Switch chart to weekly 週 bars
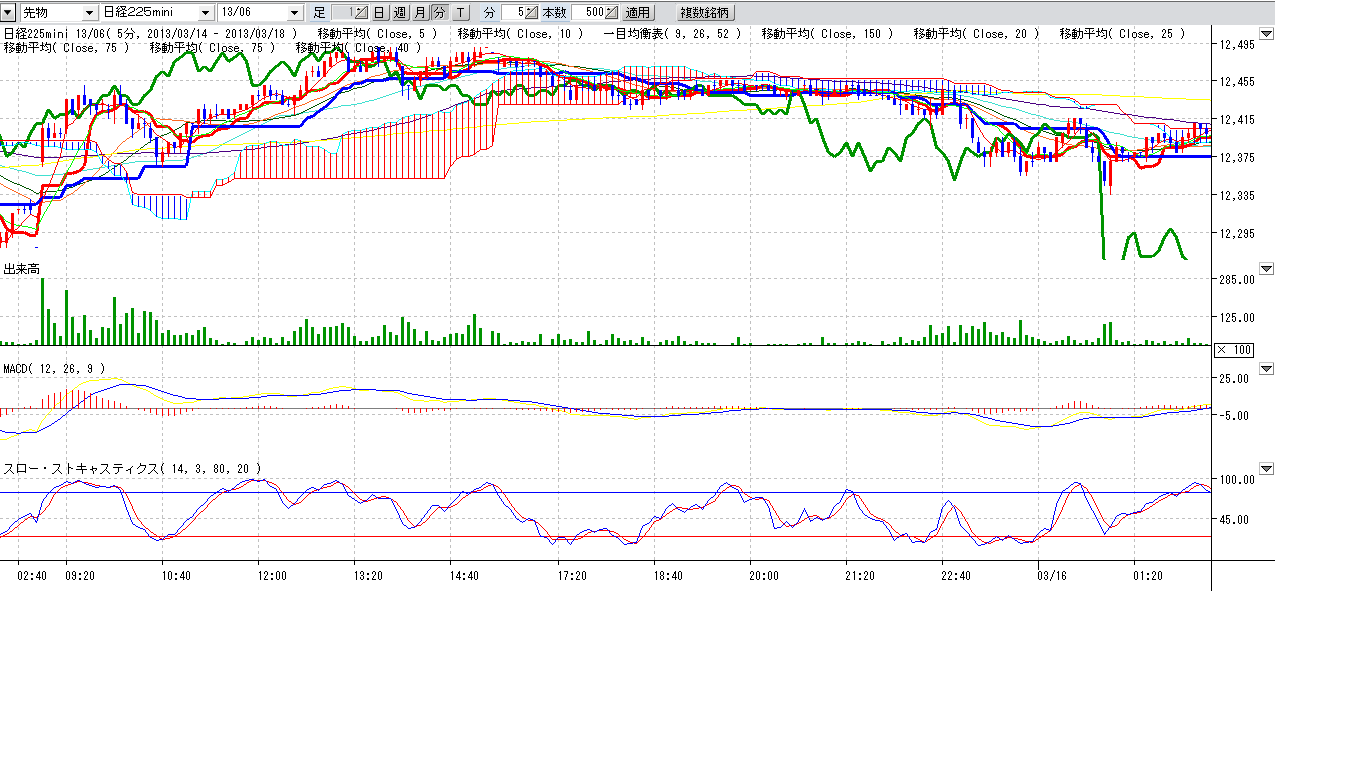The image size is (1366, 768). (x=399, y=12)
